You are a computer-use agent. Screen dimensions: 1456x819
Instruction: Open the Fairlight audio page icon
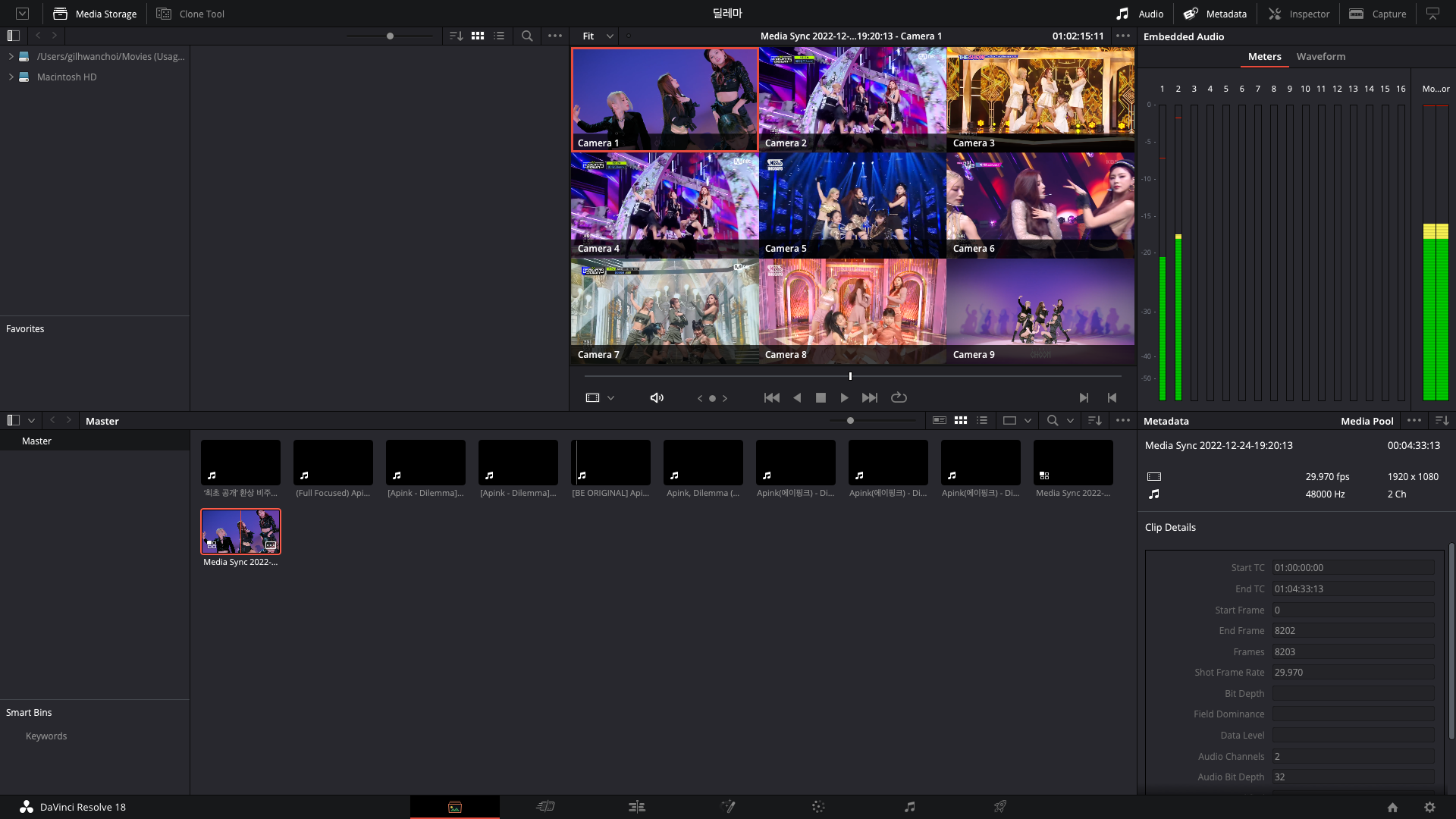pyautogui.click(x=909, y=807)
